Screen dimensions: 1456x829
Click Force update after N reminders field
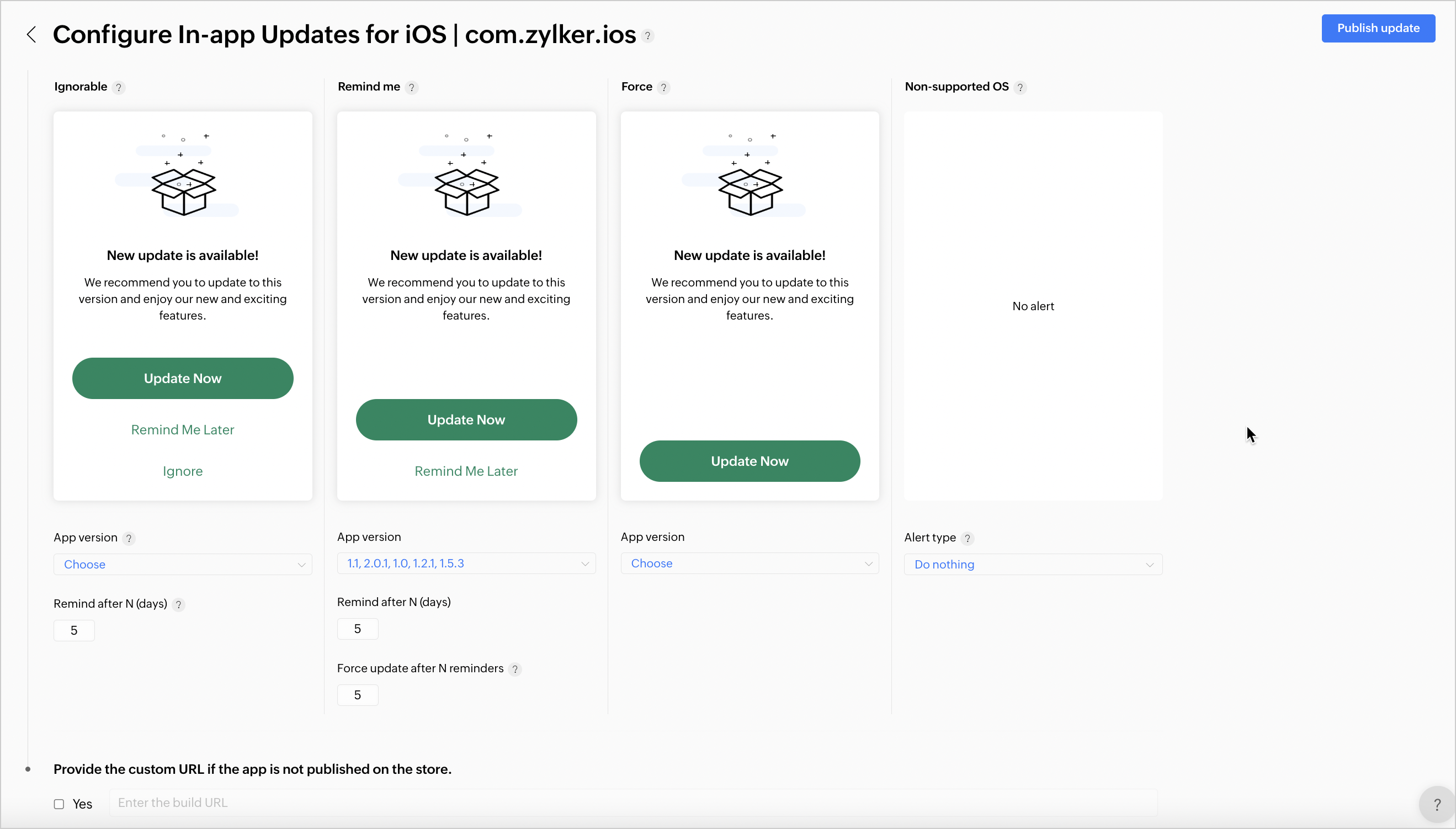(358, 695)
